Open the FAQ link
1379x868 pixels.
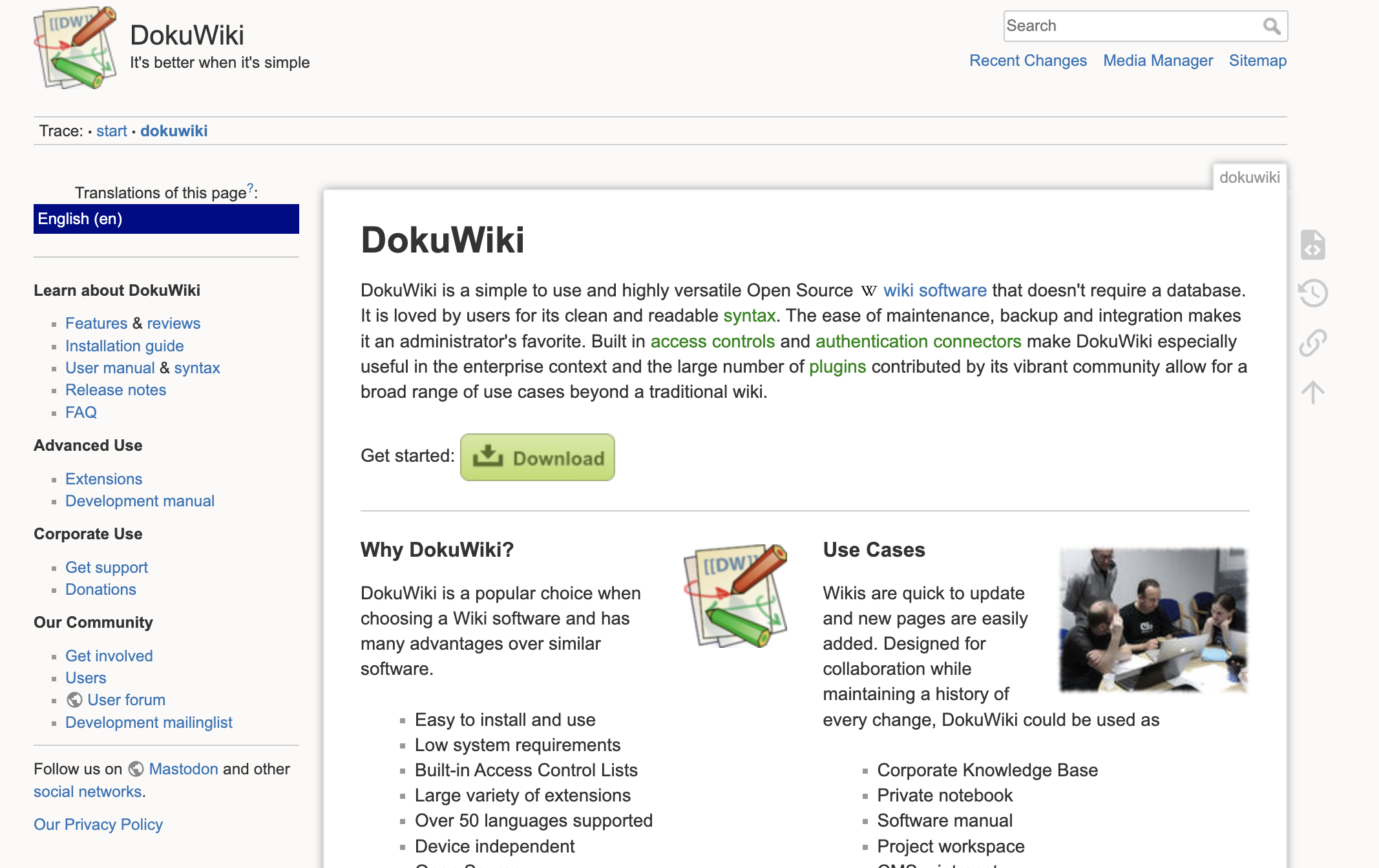[x=81, y=413]
